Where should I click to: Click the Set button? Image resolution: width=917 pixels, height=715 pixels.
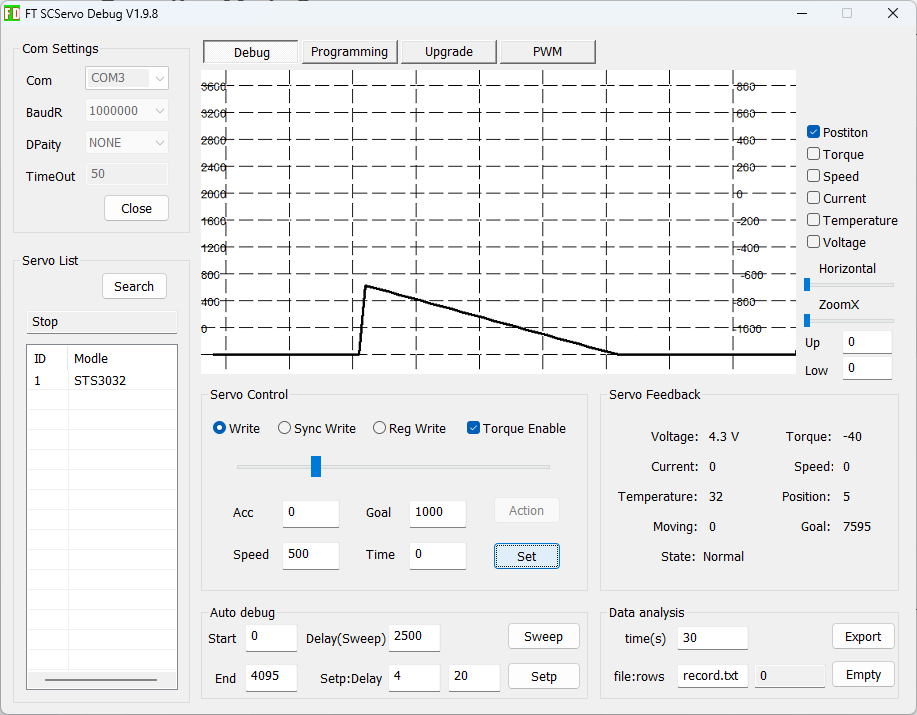tap(526, 556)
